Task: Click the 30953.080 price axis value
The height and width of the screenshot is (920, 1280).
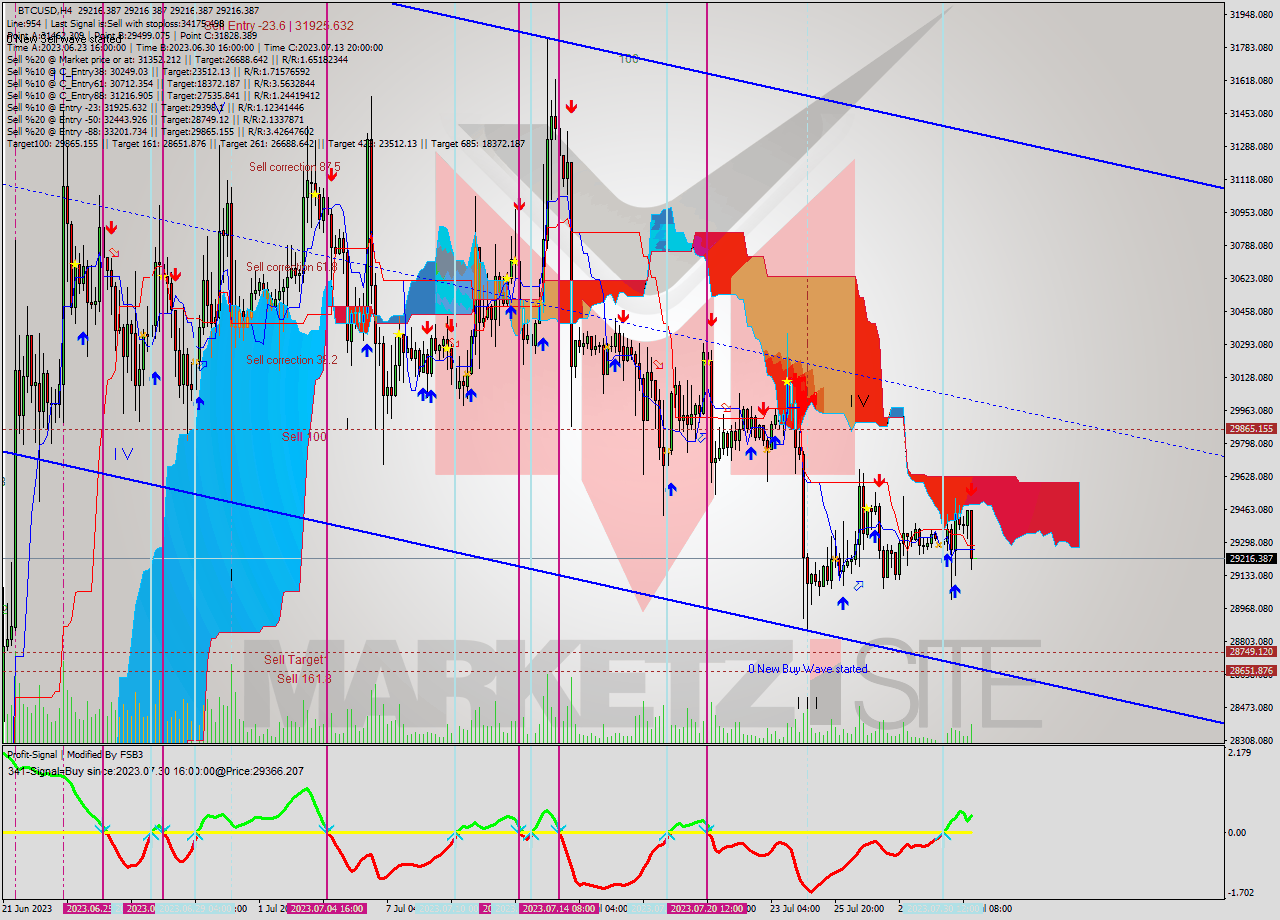Action: pos(1251,212)
